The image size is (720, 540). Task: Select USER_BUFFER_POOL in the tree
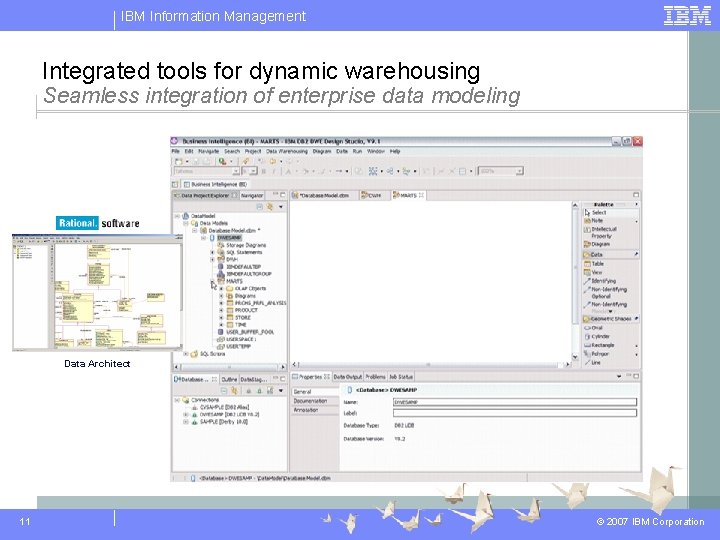pos(249,332)
